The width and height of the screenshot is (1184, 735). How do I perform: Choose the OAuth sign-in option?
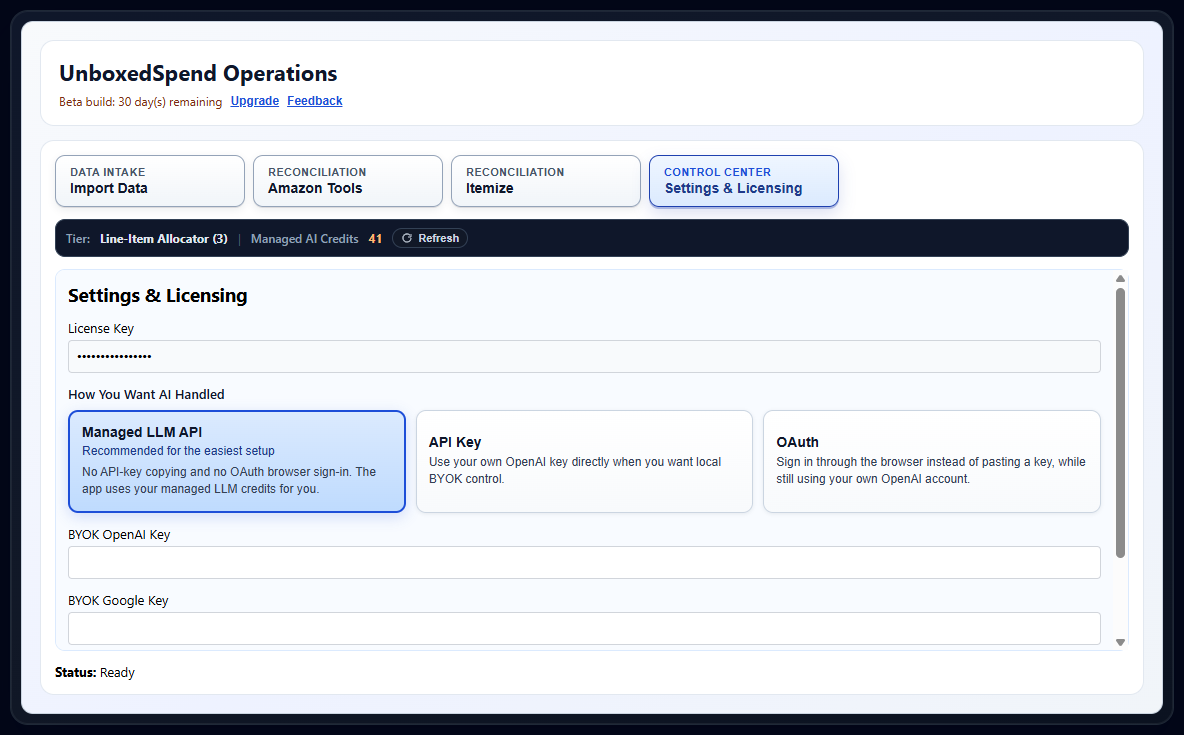(931, 461)
